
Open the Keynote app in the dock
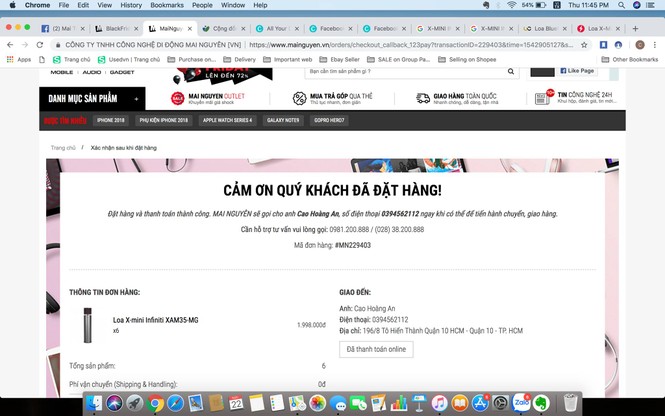[x=419, y=403]
